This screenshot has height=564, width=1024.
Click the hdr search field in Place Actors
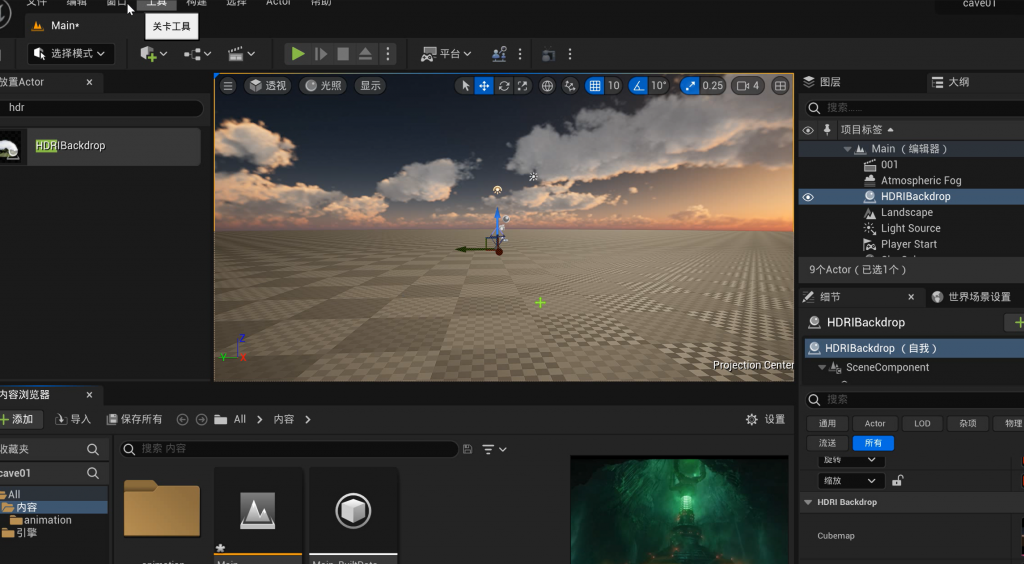tap(101, 108)
